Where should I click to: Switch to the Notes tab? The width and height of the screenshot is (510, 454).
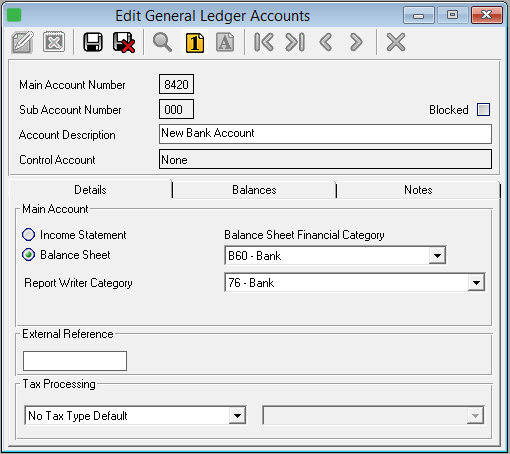point(418,190)
